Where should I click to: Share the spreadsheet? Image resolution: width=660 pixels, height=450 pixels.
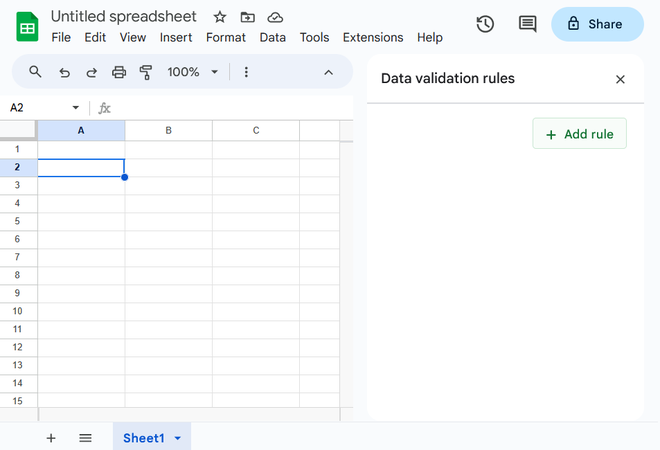pos(597,24)
